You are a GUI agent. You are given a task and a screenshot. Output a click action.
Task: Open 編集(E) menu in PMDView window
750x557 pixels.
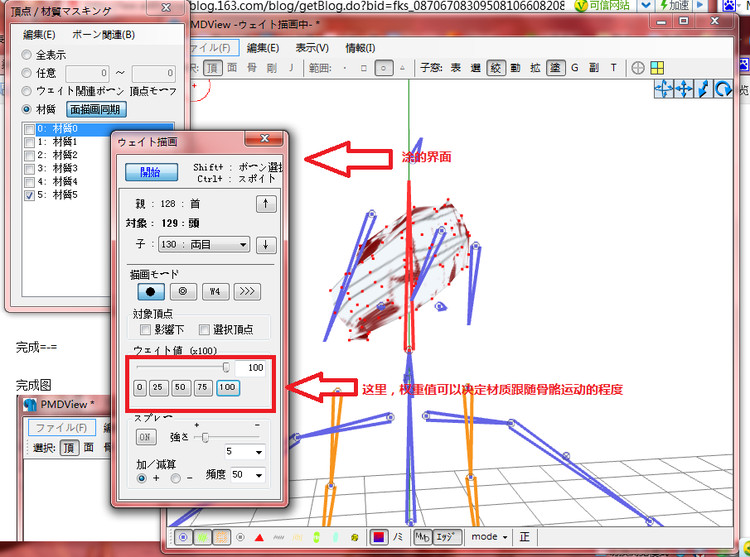[x=263, y=48]
